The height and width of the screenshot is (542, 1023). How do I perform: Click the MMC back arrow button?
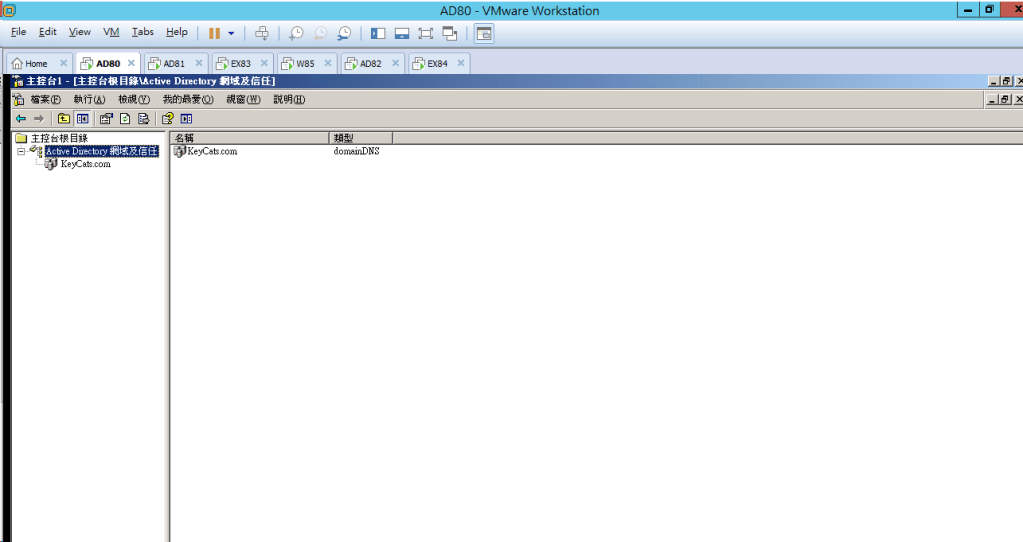21,119
